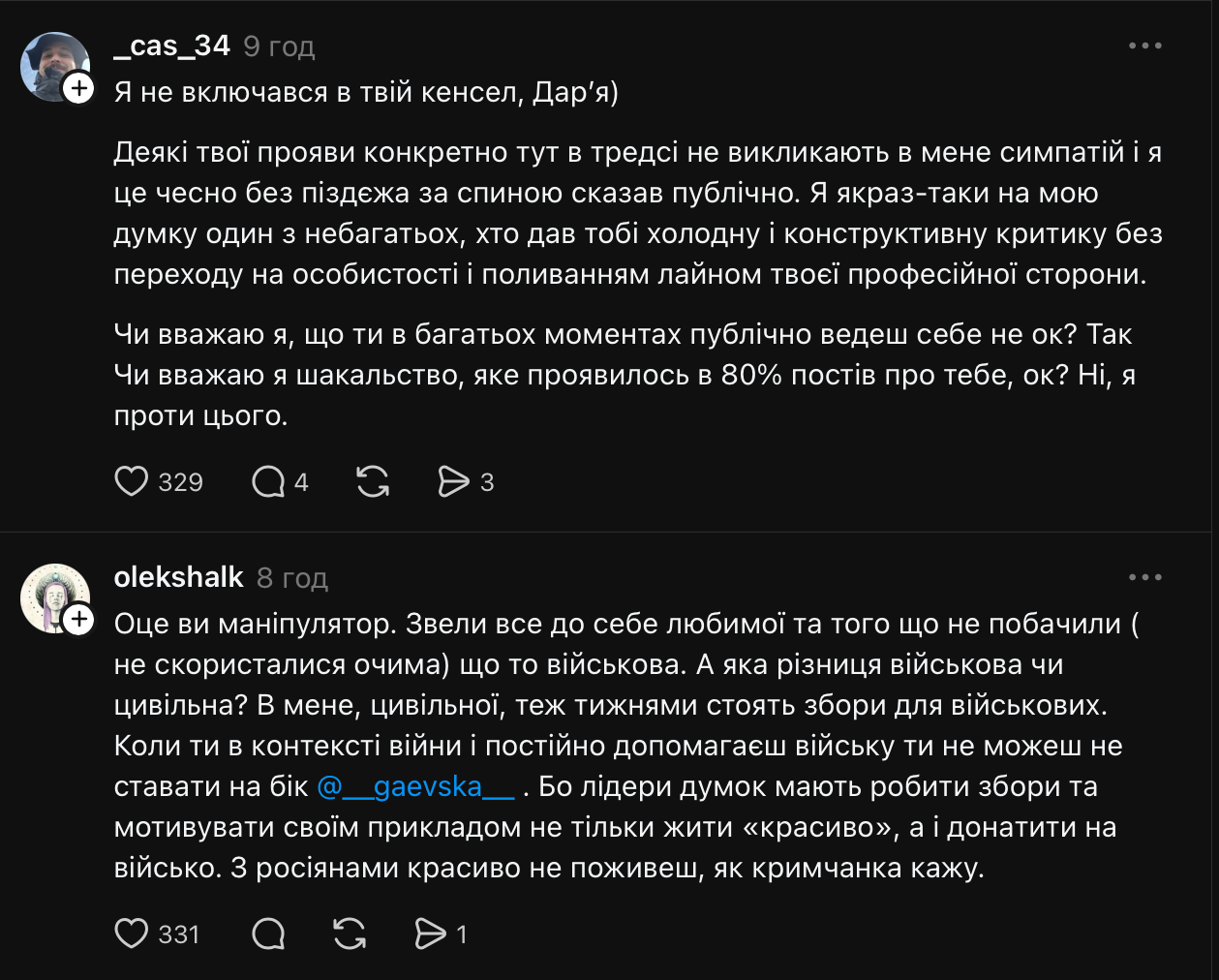The width and height of the screenshot is (1219, 980).
Task: Open more options for olekshalk's post
Action: [x=1144, y=577]
